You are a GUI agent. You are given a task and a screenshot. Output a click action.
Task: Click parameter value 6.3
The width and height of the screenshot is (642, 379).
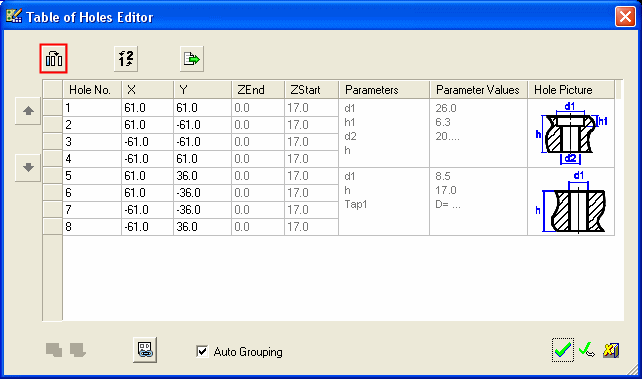point(443,122)
